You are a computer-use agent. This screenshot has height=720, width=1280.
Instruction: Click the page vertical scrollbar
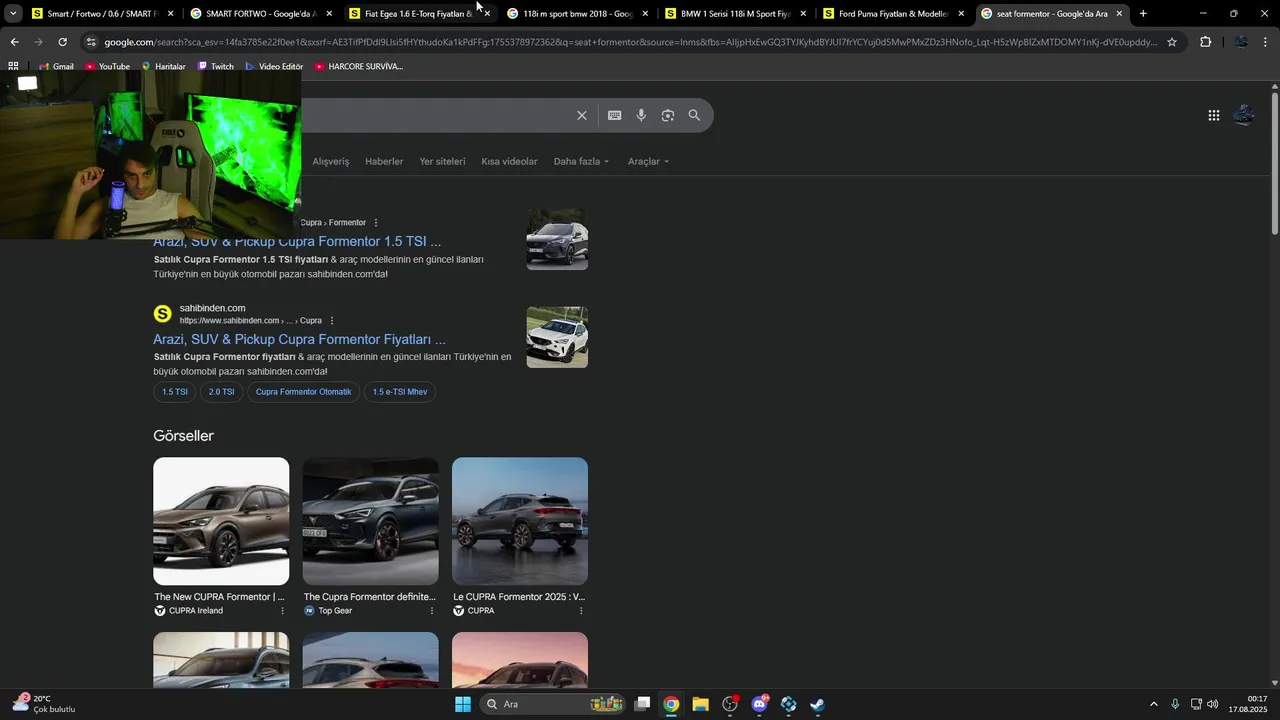click(x=1274, y=165)
